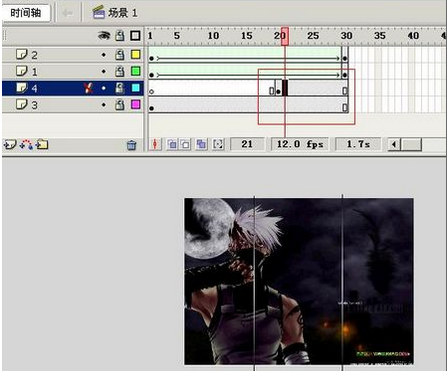Toggle outline view for all layers
Image resolution: width=447 pixels, height=371 pixels.
pyautogui.click(x=135, y=36)
